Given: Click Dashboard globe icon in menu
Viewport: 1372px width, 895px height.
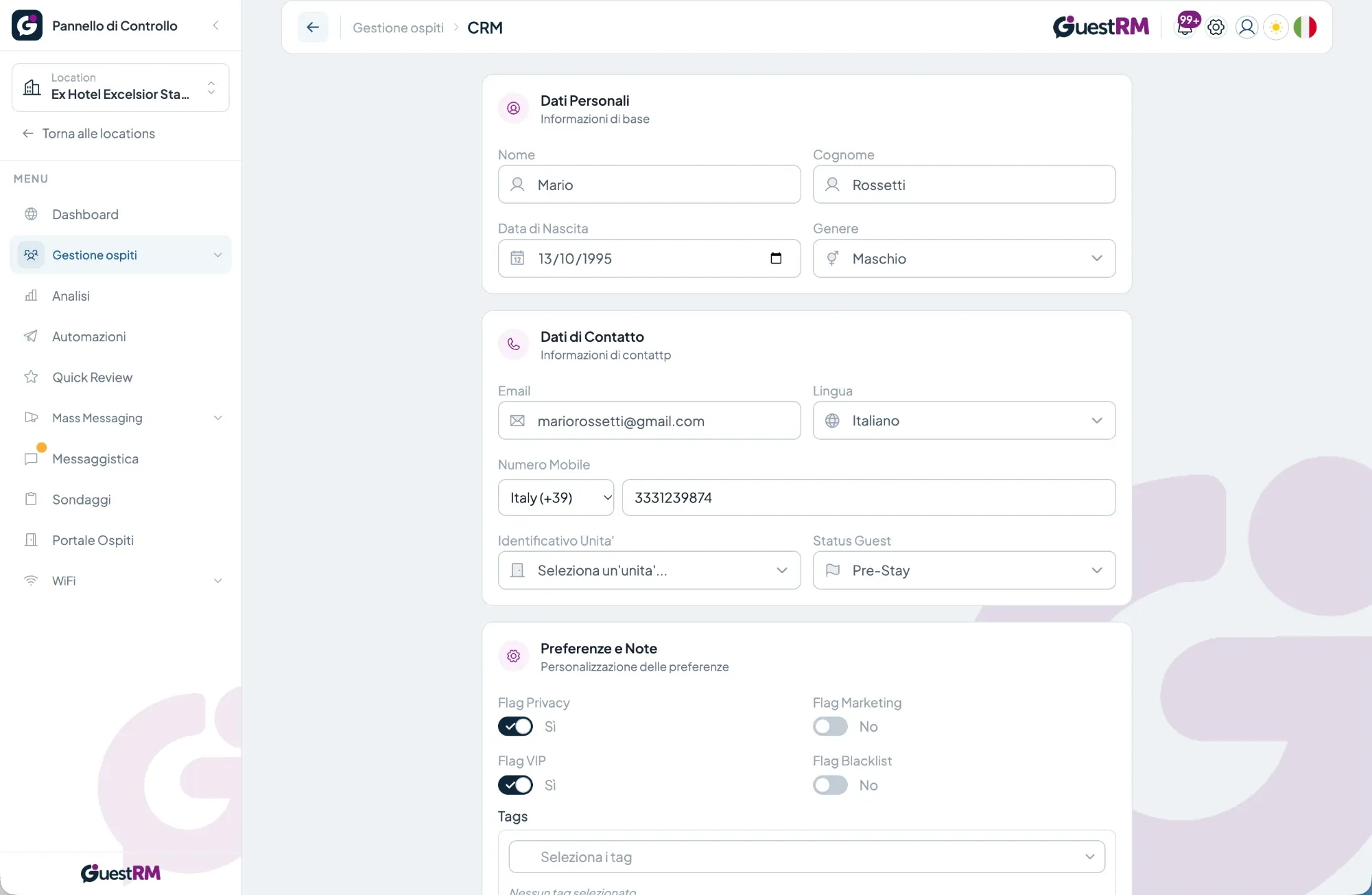Looking at the screenshot, I should (31, 214).
